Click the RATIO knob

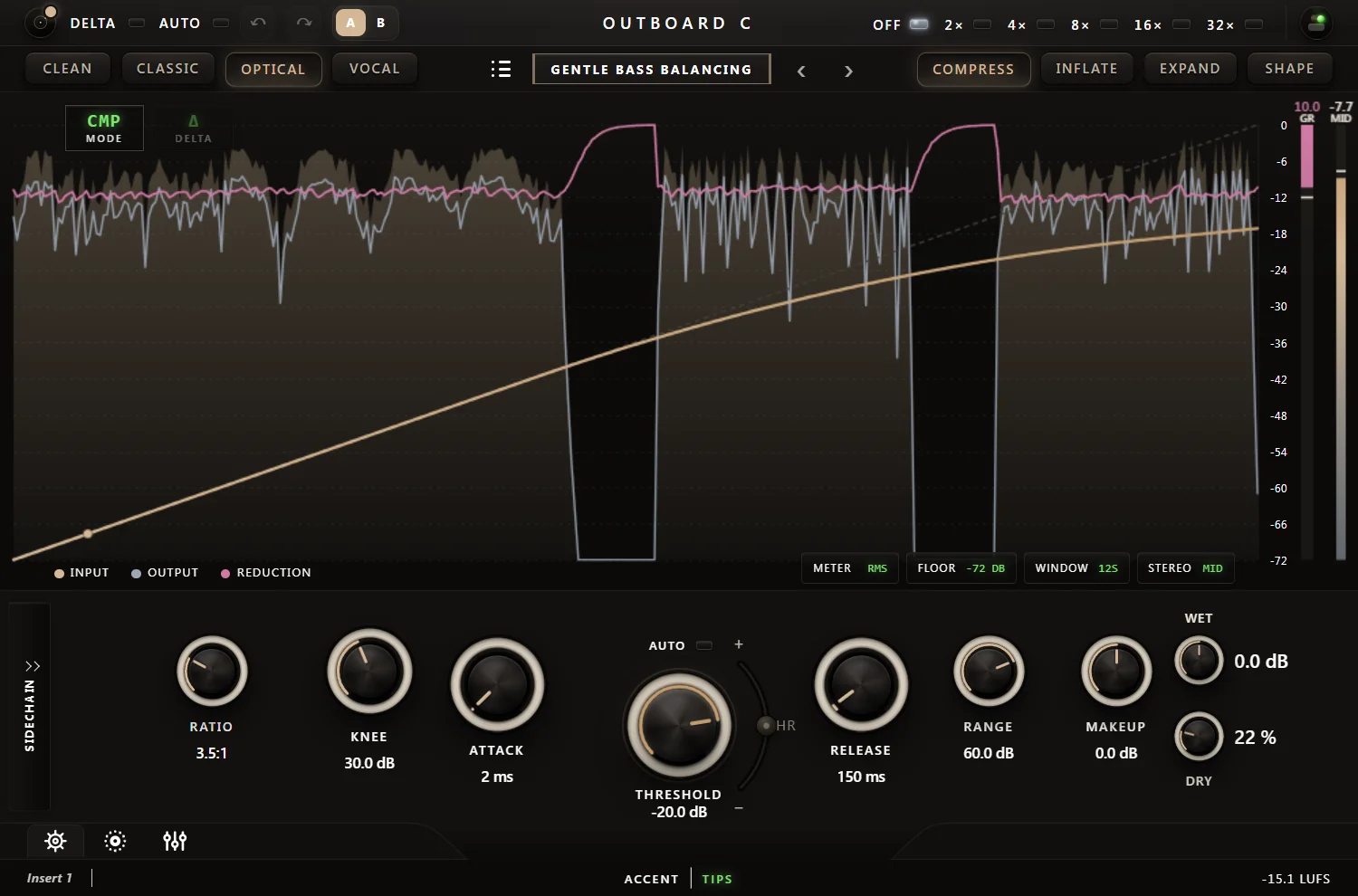[212, 672]
